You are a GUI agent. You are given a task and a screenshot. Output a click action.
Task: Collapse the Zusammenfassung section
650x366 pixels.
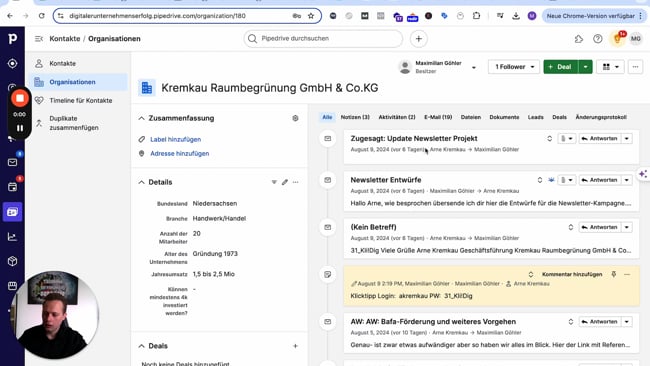141,118
